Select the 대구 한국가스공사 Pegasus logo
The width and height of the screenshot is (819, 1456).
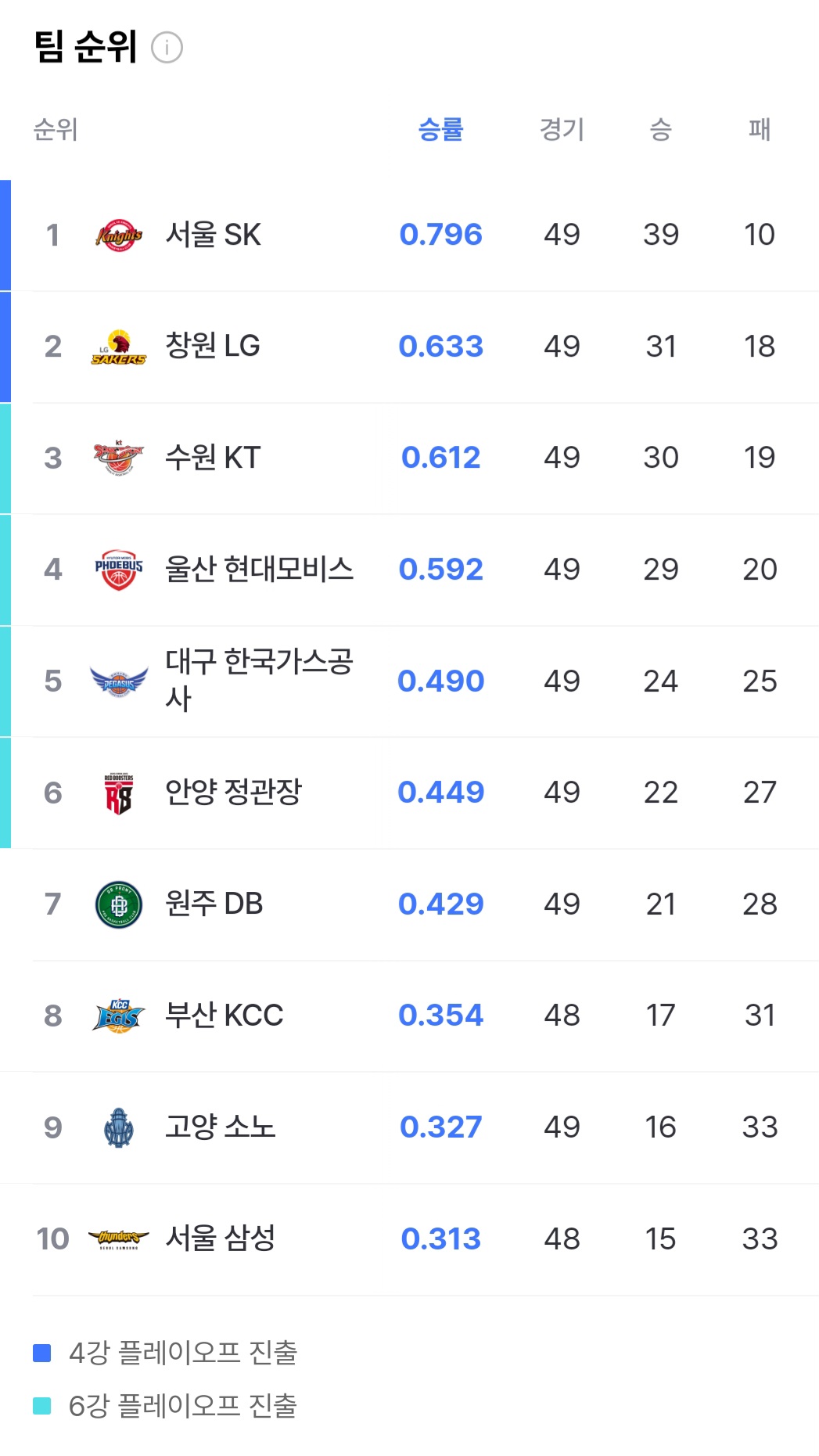coord(119,681)
